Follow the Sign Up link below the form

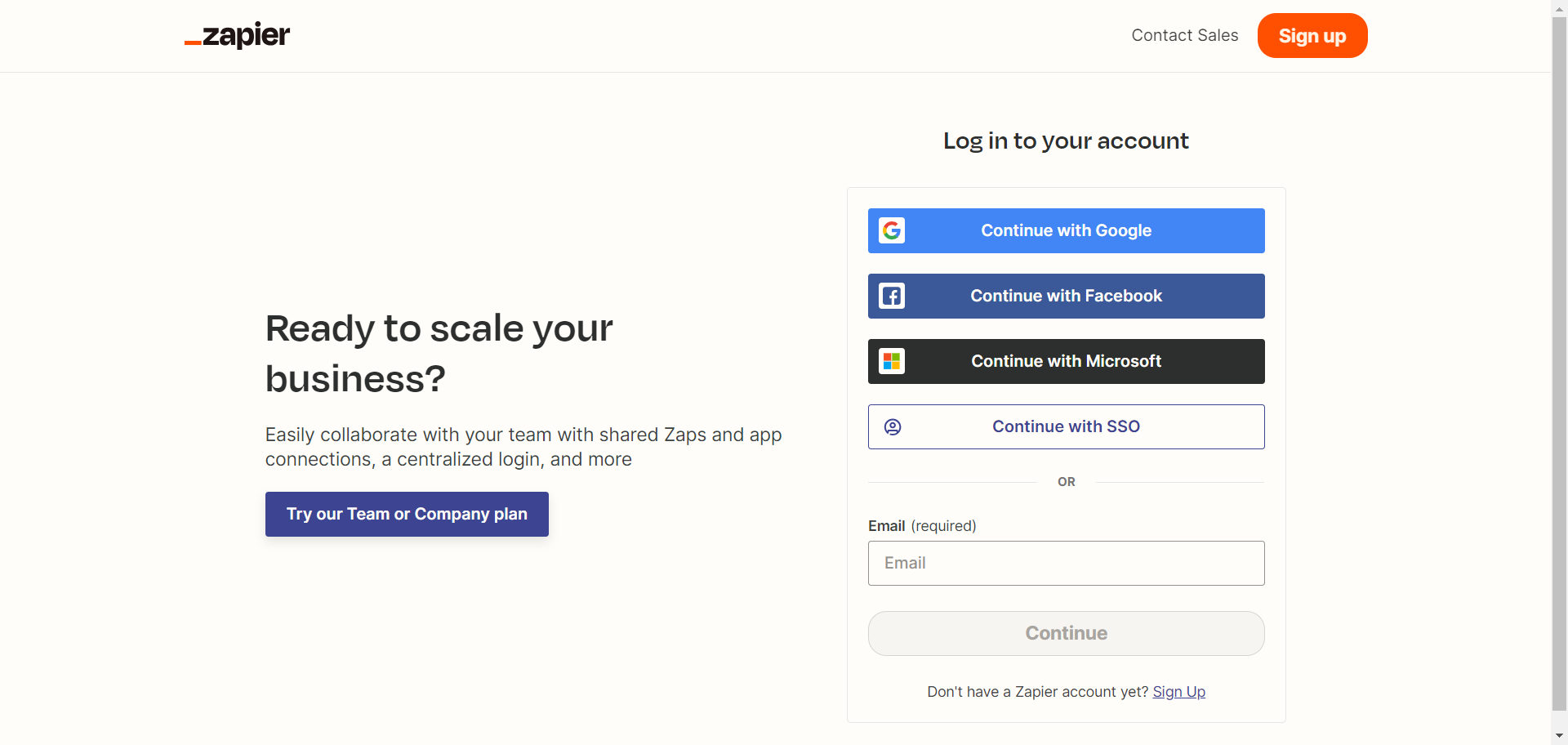(x=1178, y=692)
